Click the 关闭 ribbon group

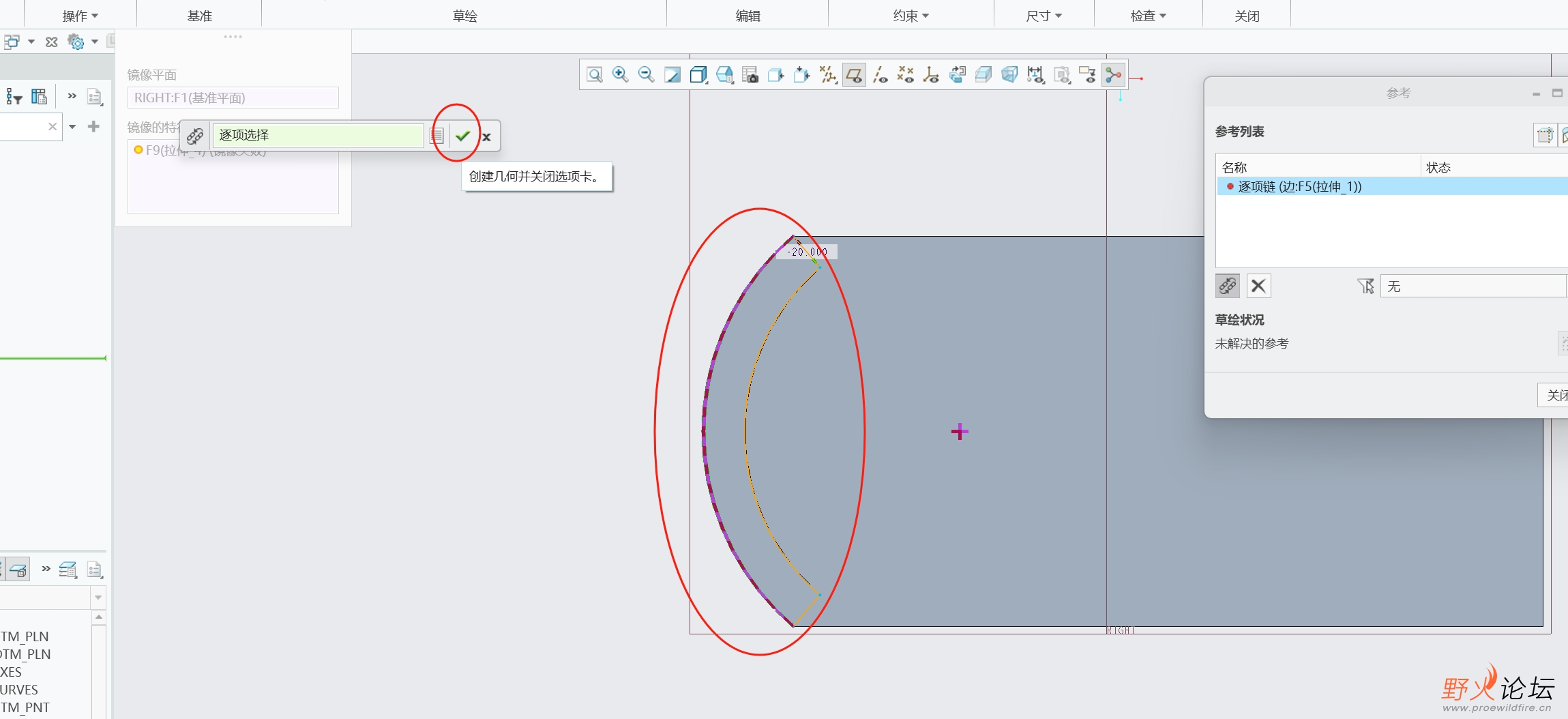[x=1247, y=16]
